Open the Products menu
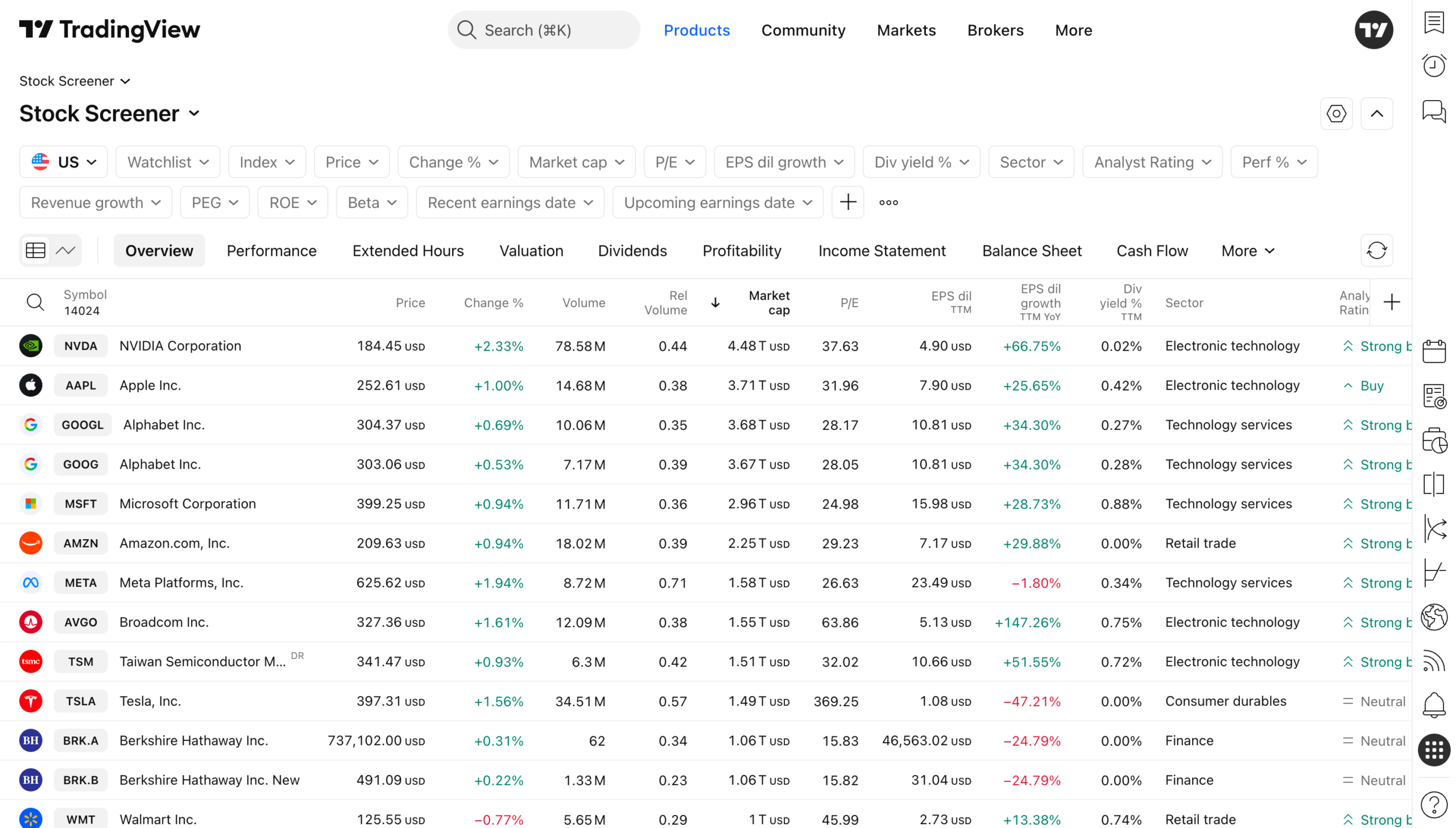Image resolution: width=1456 pixels, height=828 pixels. (696, 30)
